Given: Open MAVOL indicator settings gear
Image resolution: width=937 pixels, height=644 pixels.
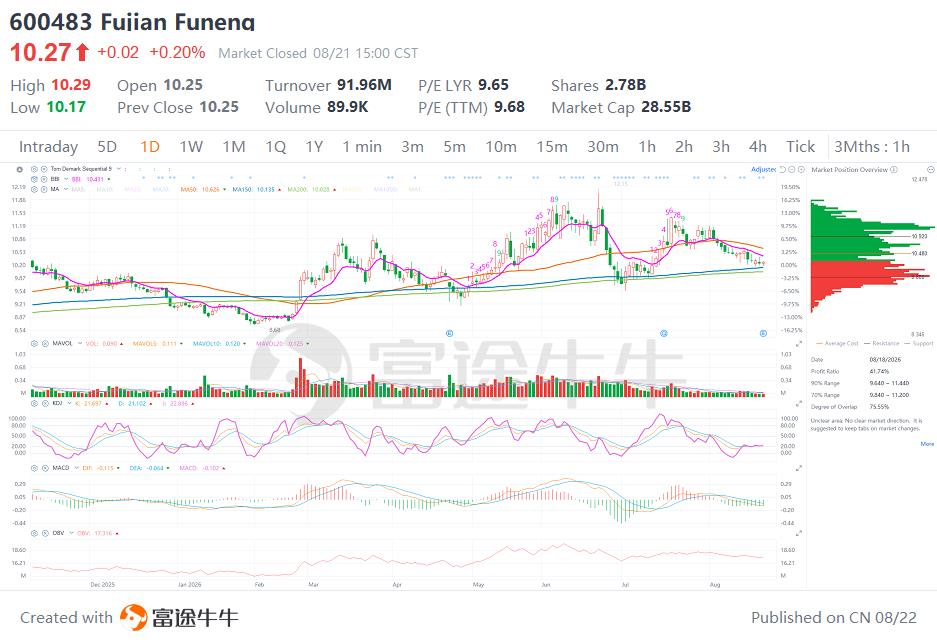Looking at the screenshot, I should (x=34, y=344).
